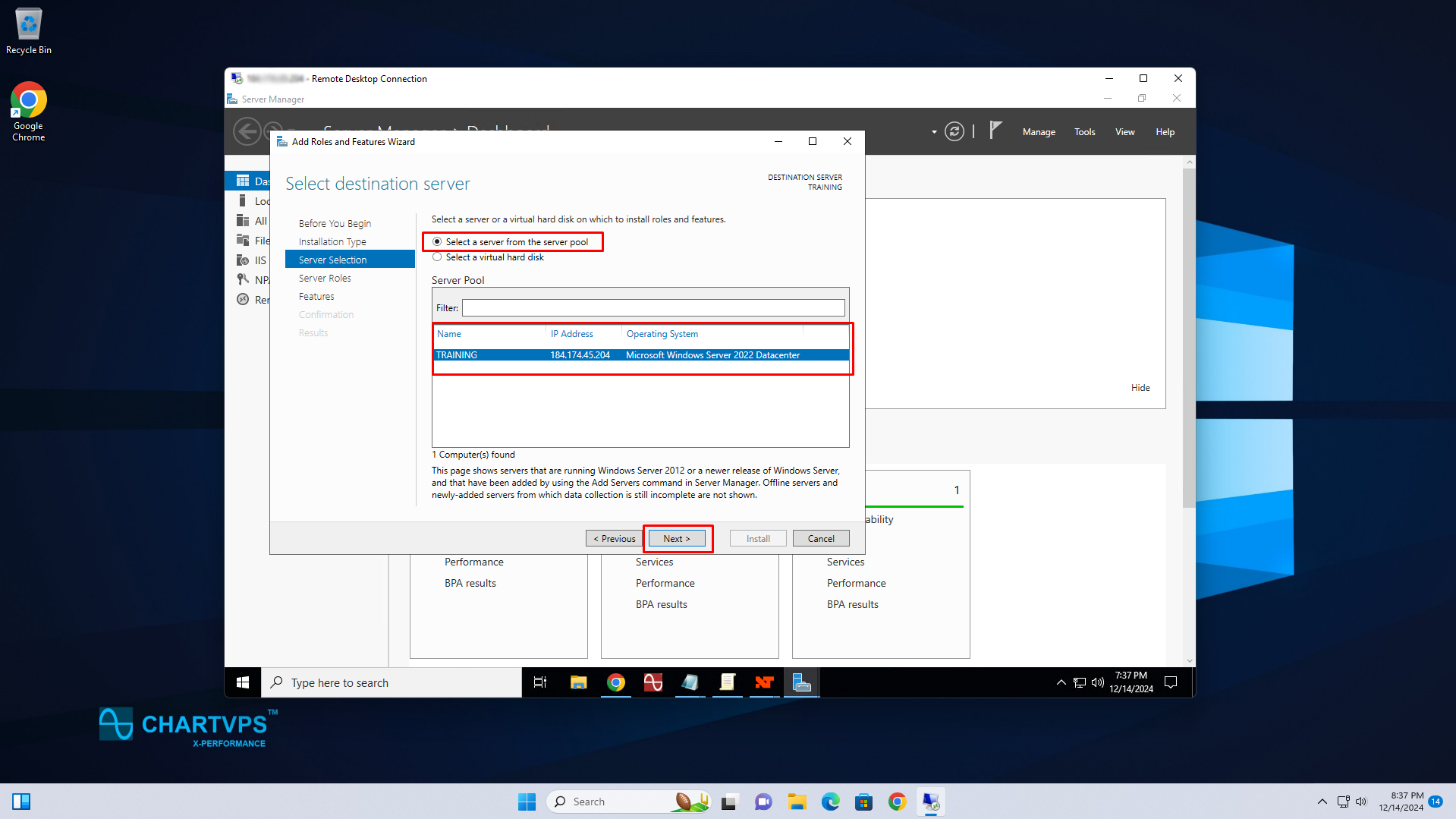The height and width of the screenshot is (819, 1456).
Task: Open Local Server in sidebar
Action: click(252, 201)
